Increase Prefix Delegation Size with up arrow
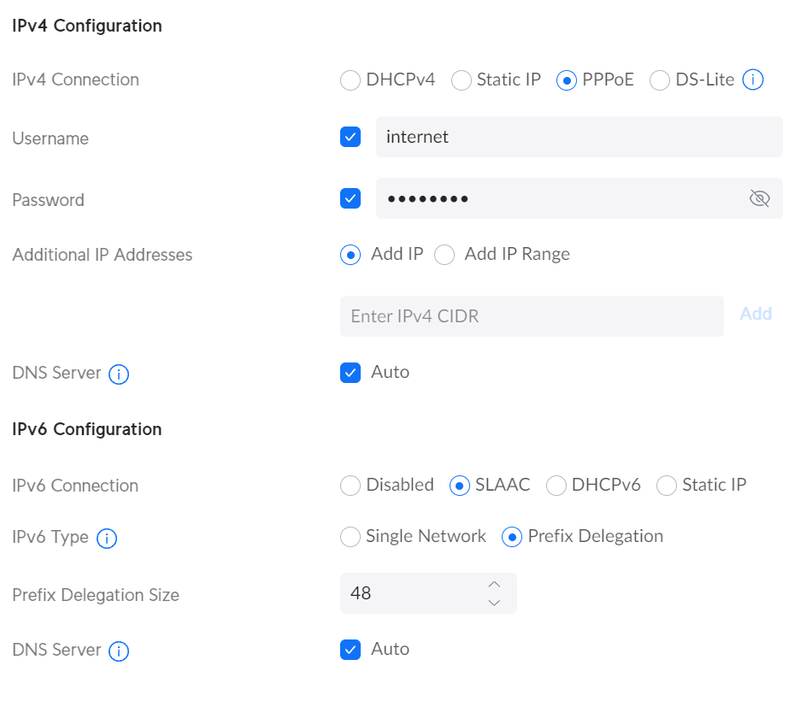This screenshot has height=707, width=800. click(494, 585)
